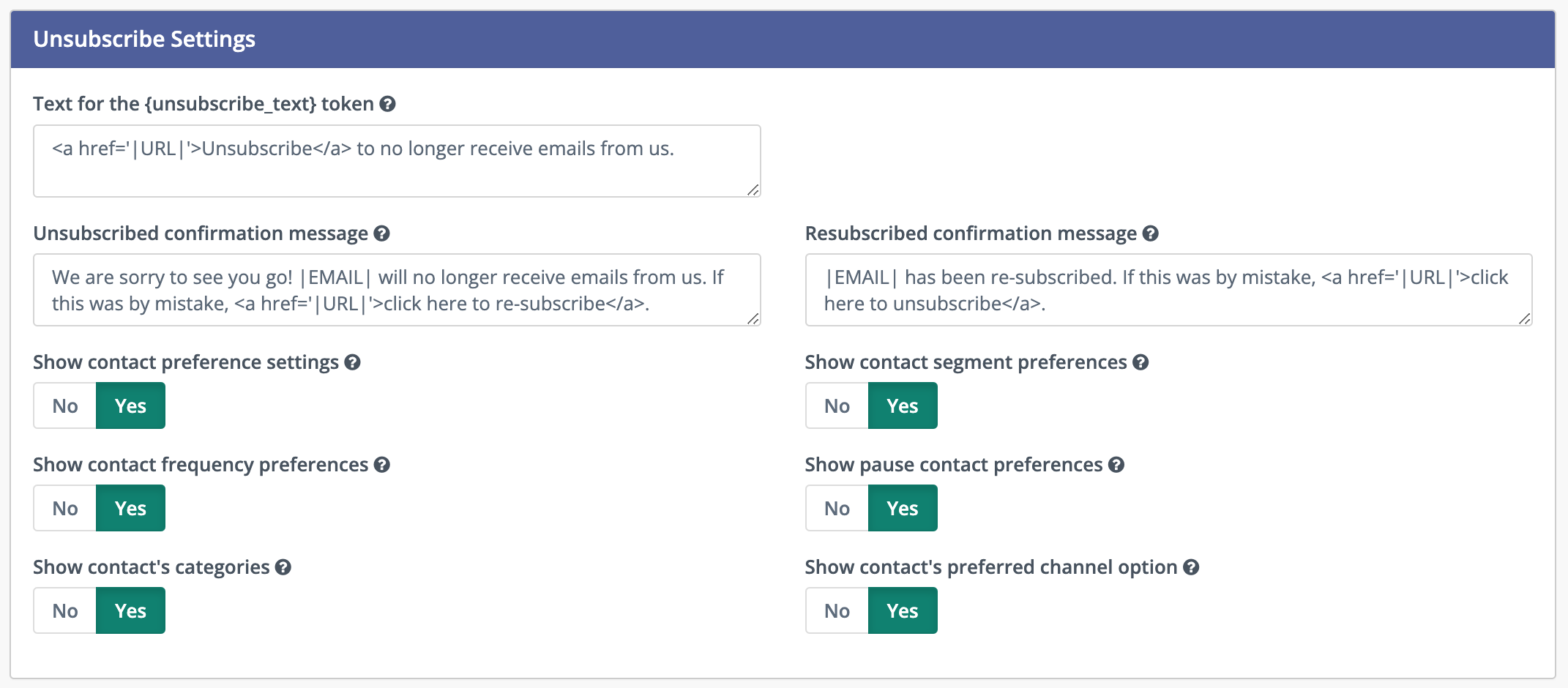Open help for the {unsubscribe_text} token
The image size is (1568, 688).
coord(388,104)
